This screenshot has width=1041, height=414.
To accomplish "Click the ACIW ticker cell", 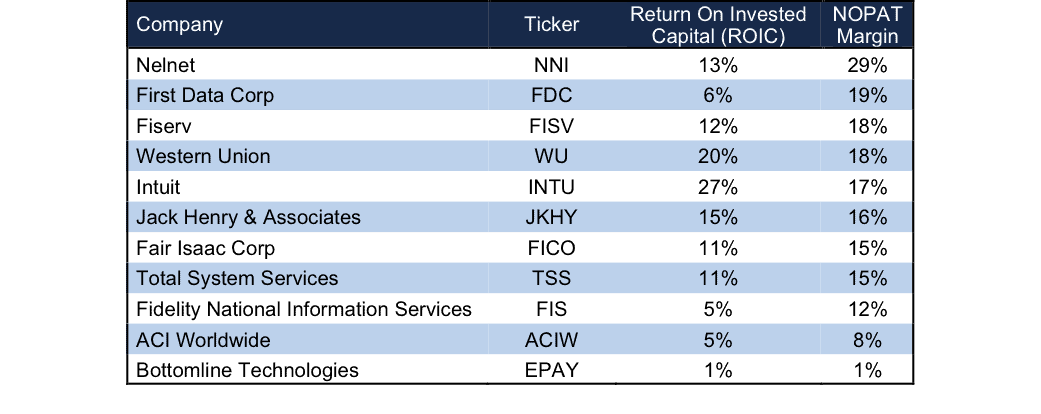I will tap(552, 340).
